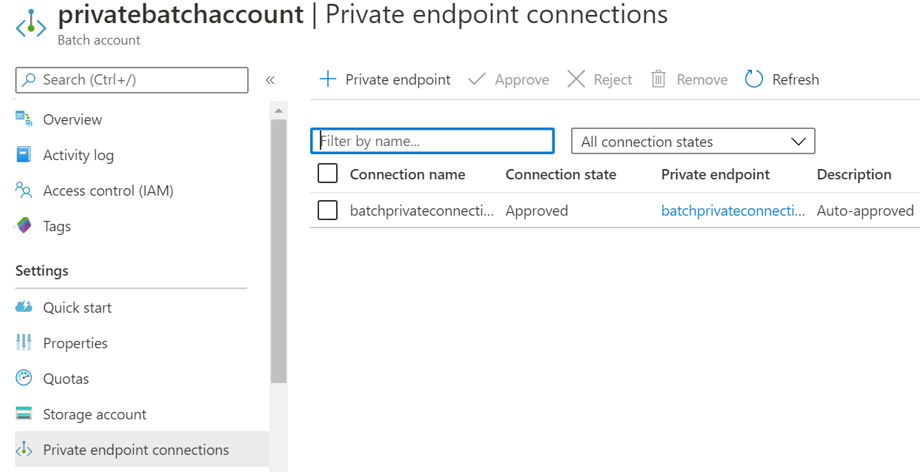Collapse the sidebar with double chevron
The height and width of the screenshot is (472, 920).
(270, 80)
